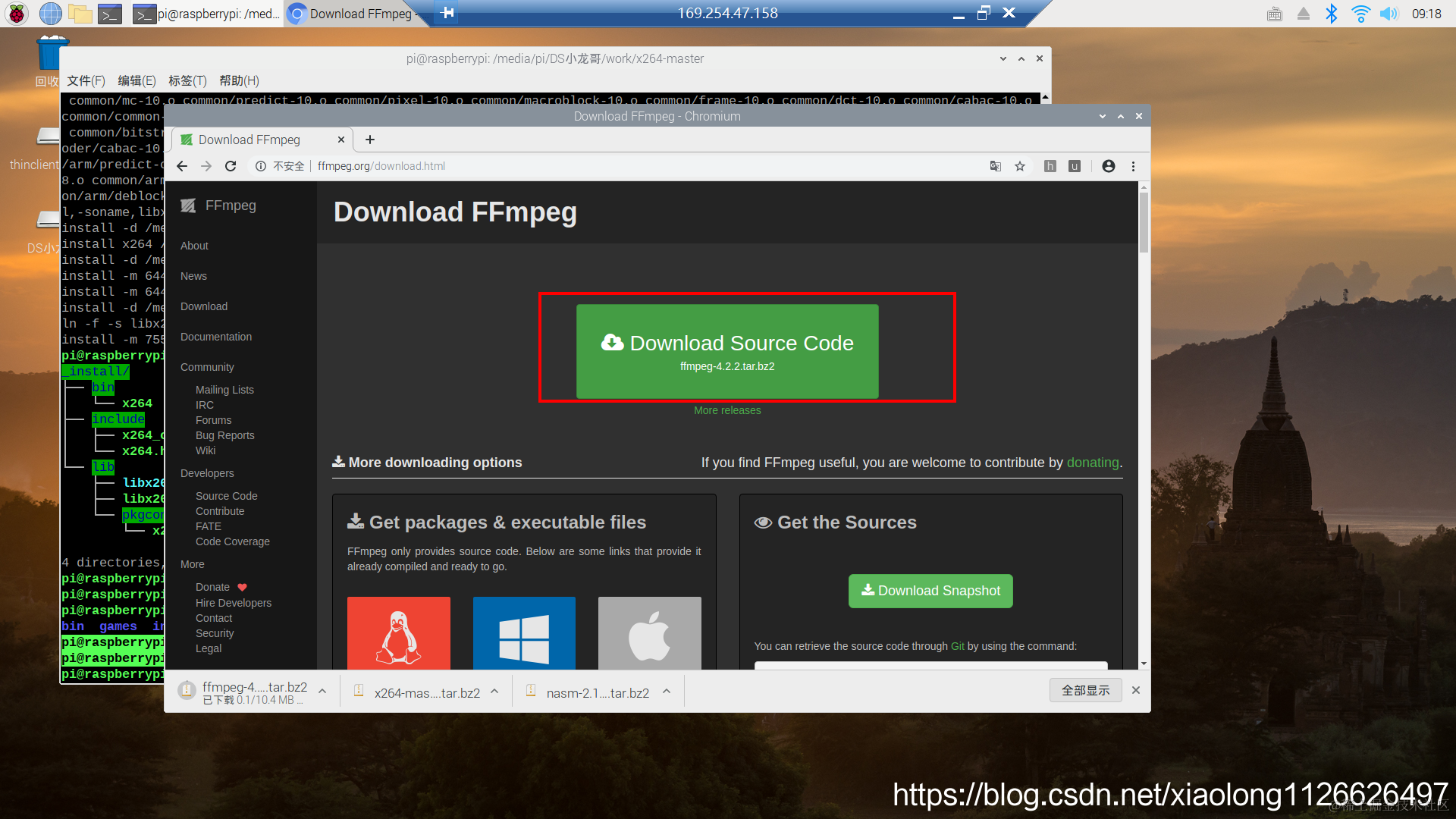This screenshot has height=819, width=1456.
Task: Close the downloads bar
Action: tap(1136, 690)
